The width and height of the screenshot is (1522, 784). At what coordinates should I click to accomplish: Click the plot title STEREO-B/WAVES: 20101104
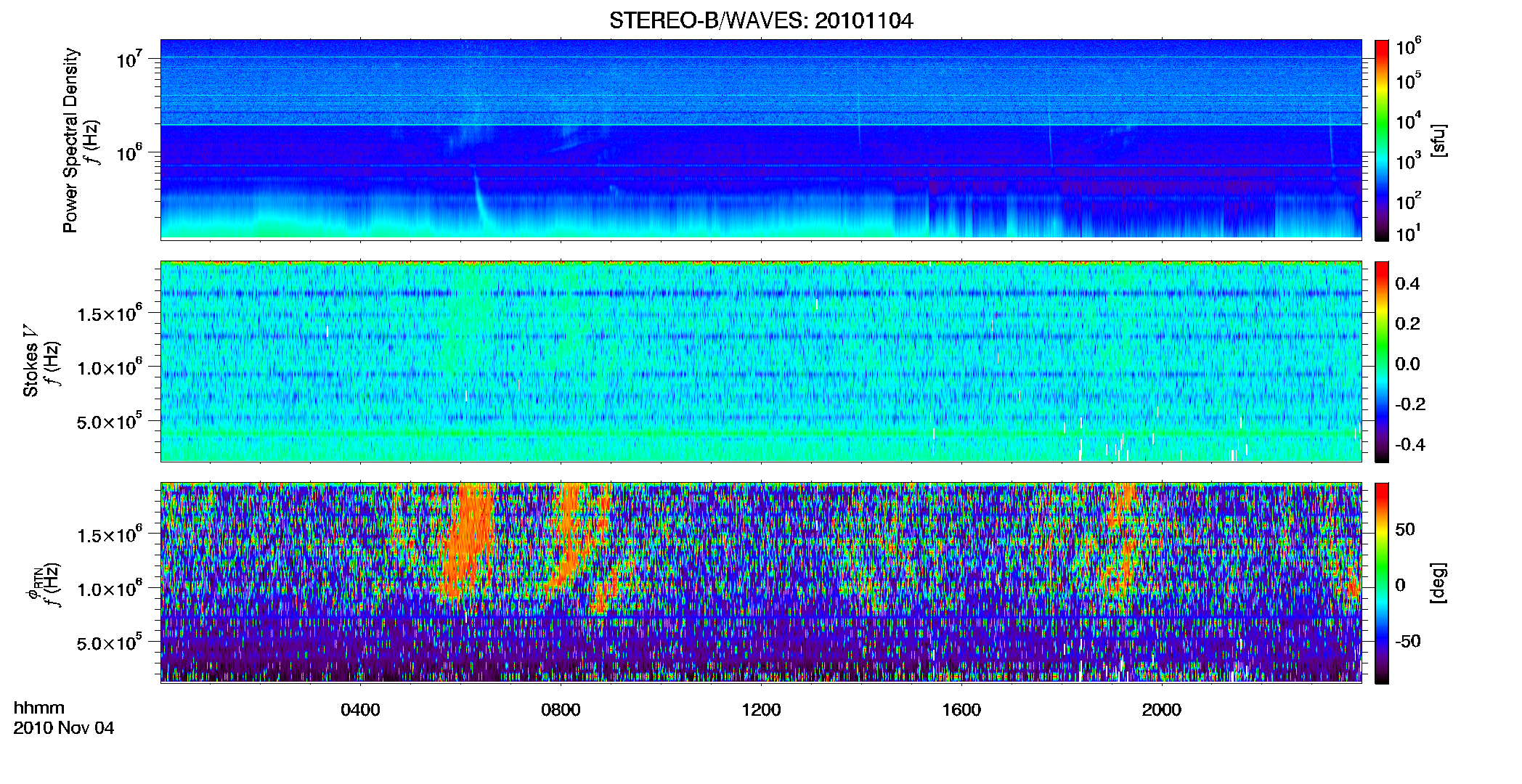click(x=761, y=21)
